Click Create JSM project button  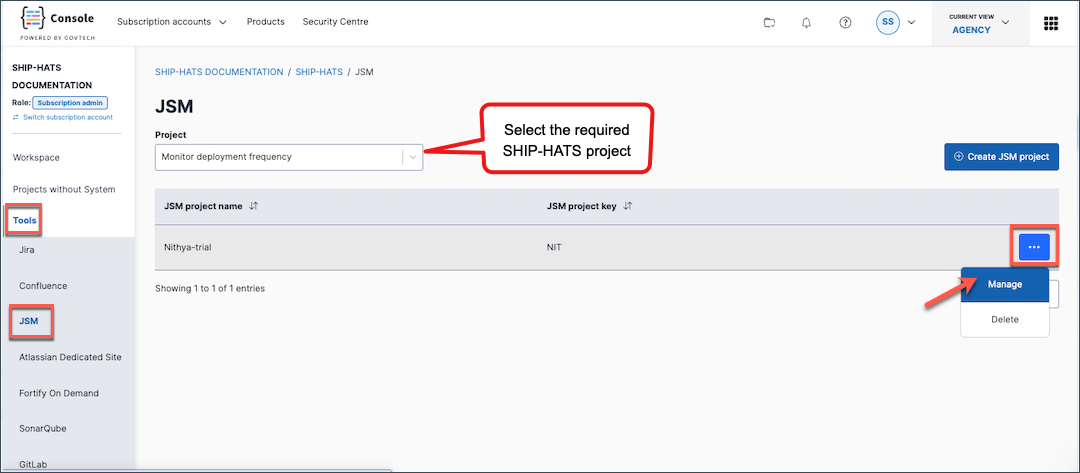[x=1001, y=157]
